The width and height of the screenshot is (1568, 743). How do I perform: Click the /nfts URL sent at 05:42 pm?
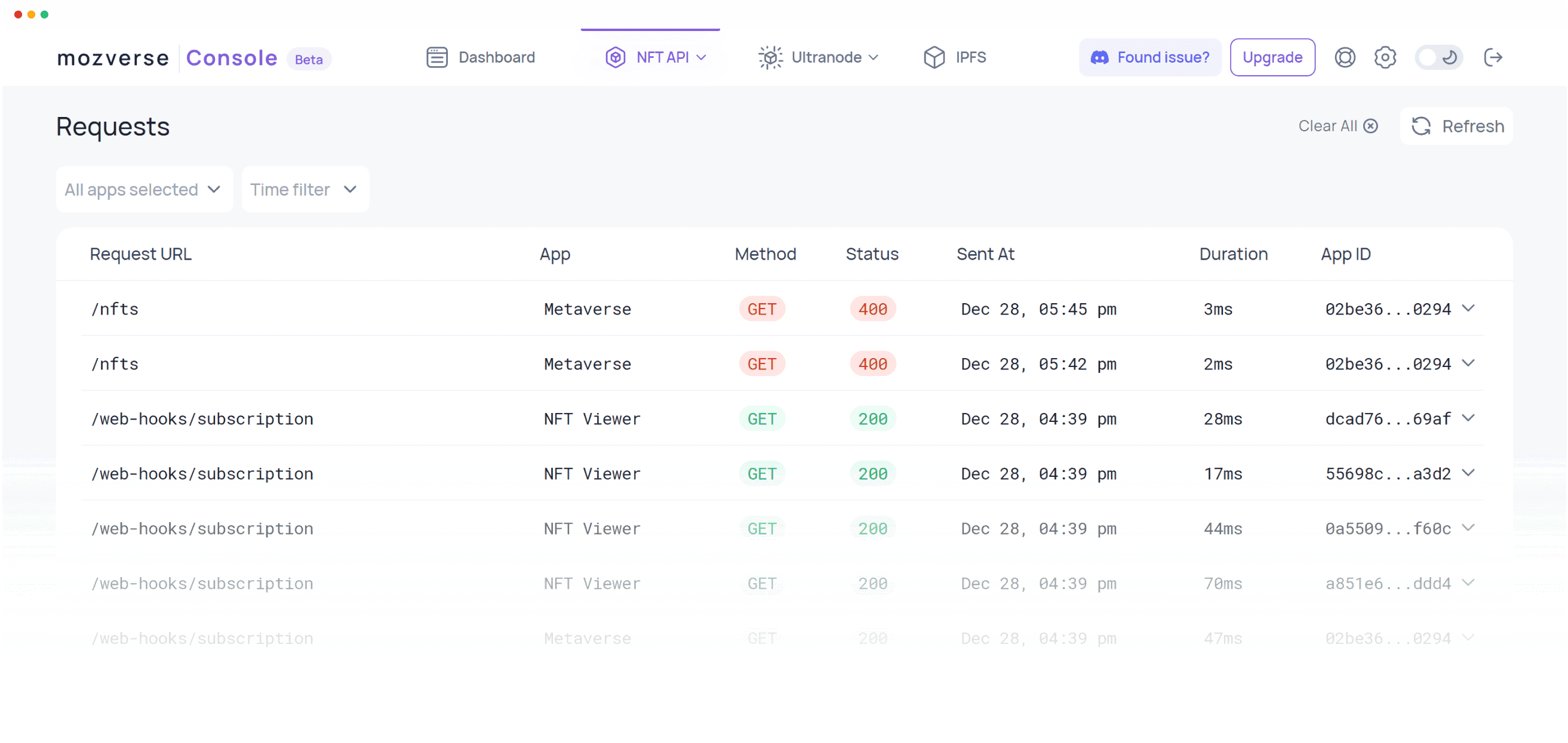[x=115, y=364]
